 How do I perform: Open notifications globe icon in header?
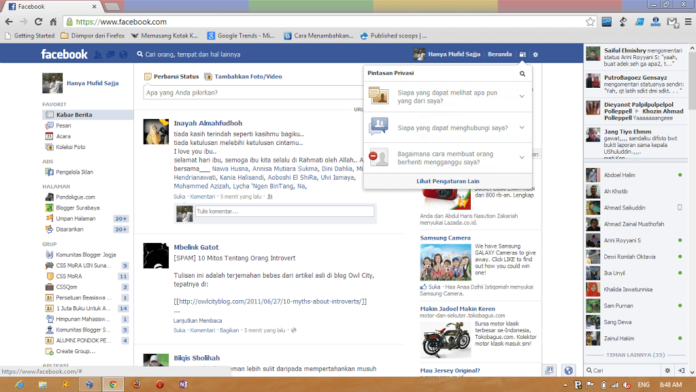pos(123,55)
